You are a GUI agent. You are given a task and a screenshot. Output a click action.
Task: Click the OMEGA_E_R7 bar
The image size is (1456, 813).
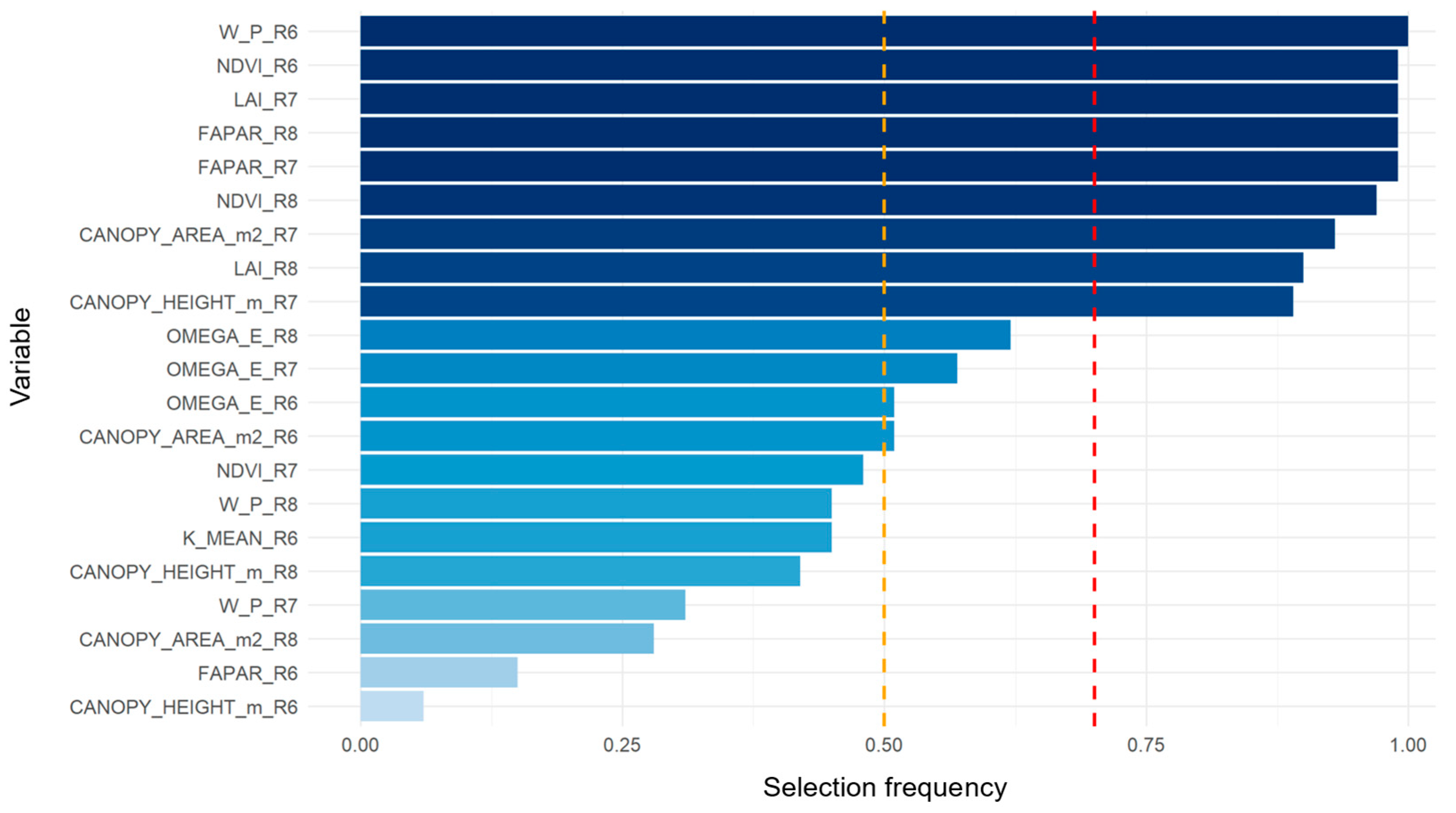658,369
